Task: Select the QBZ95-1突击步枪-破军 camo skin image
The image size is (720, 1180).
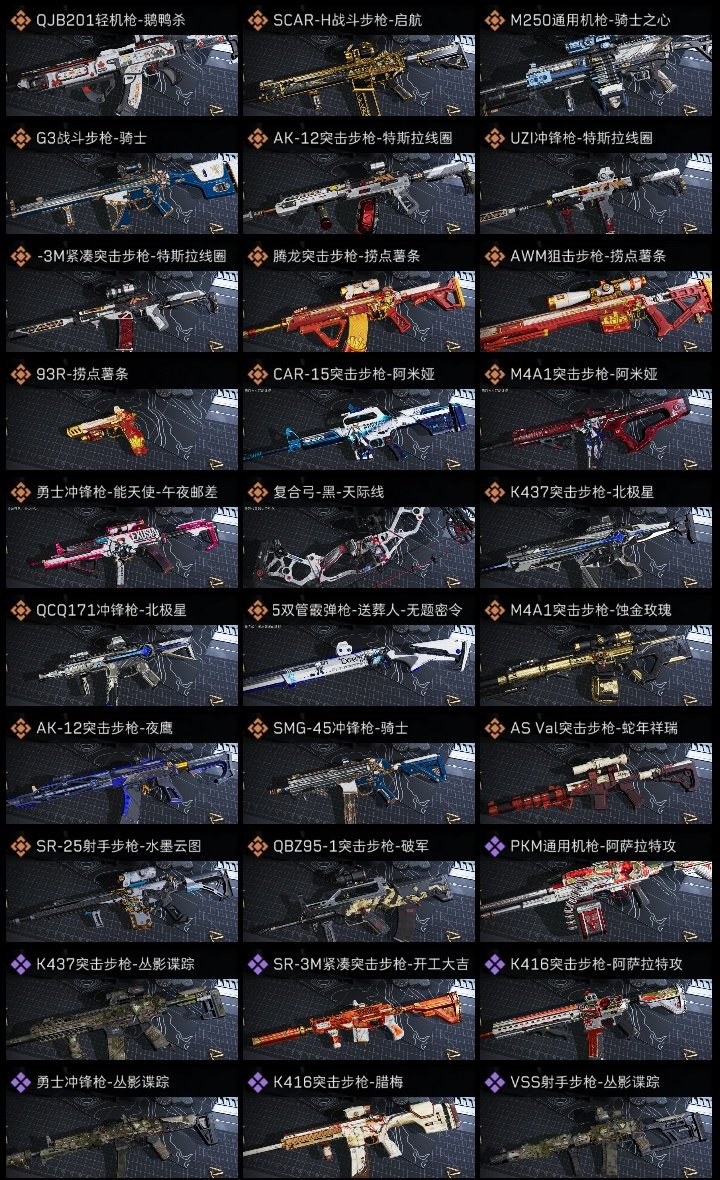Action: (359, 902)
